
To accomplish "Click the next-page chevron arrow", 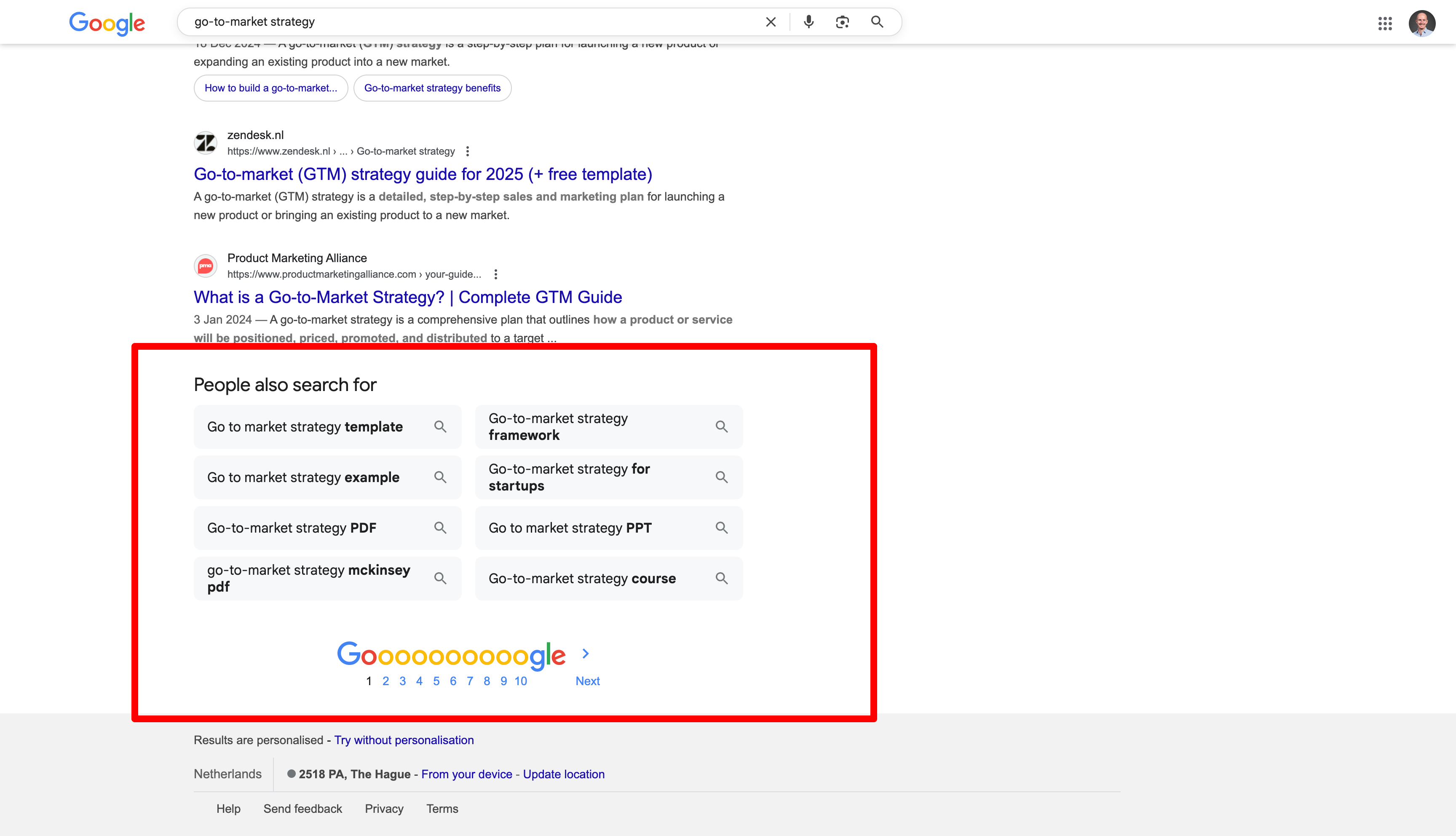I will pos(585,654).
